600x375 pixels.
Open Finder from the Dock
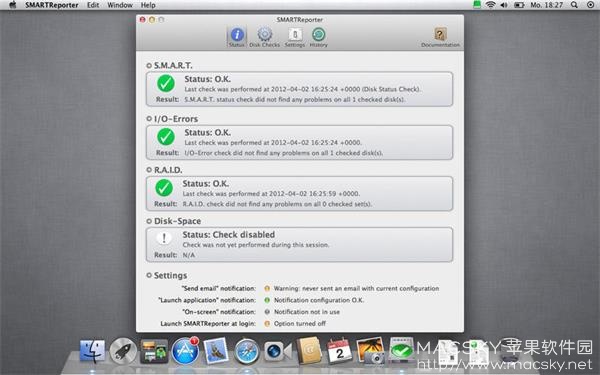click(x=92, y=351)
